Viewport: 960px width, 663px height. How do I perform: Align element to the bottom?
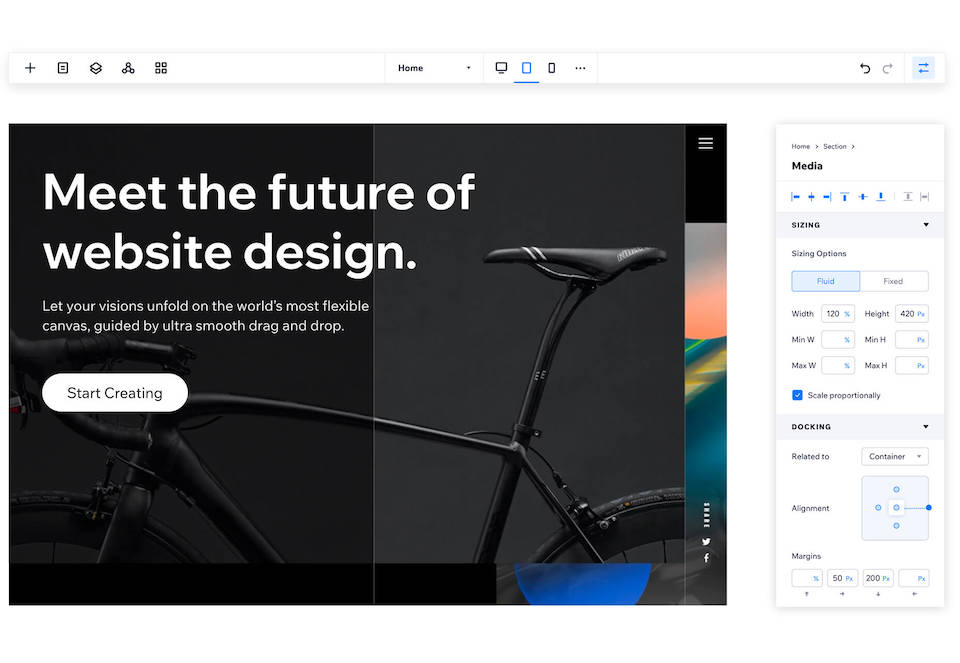880,197
